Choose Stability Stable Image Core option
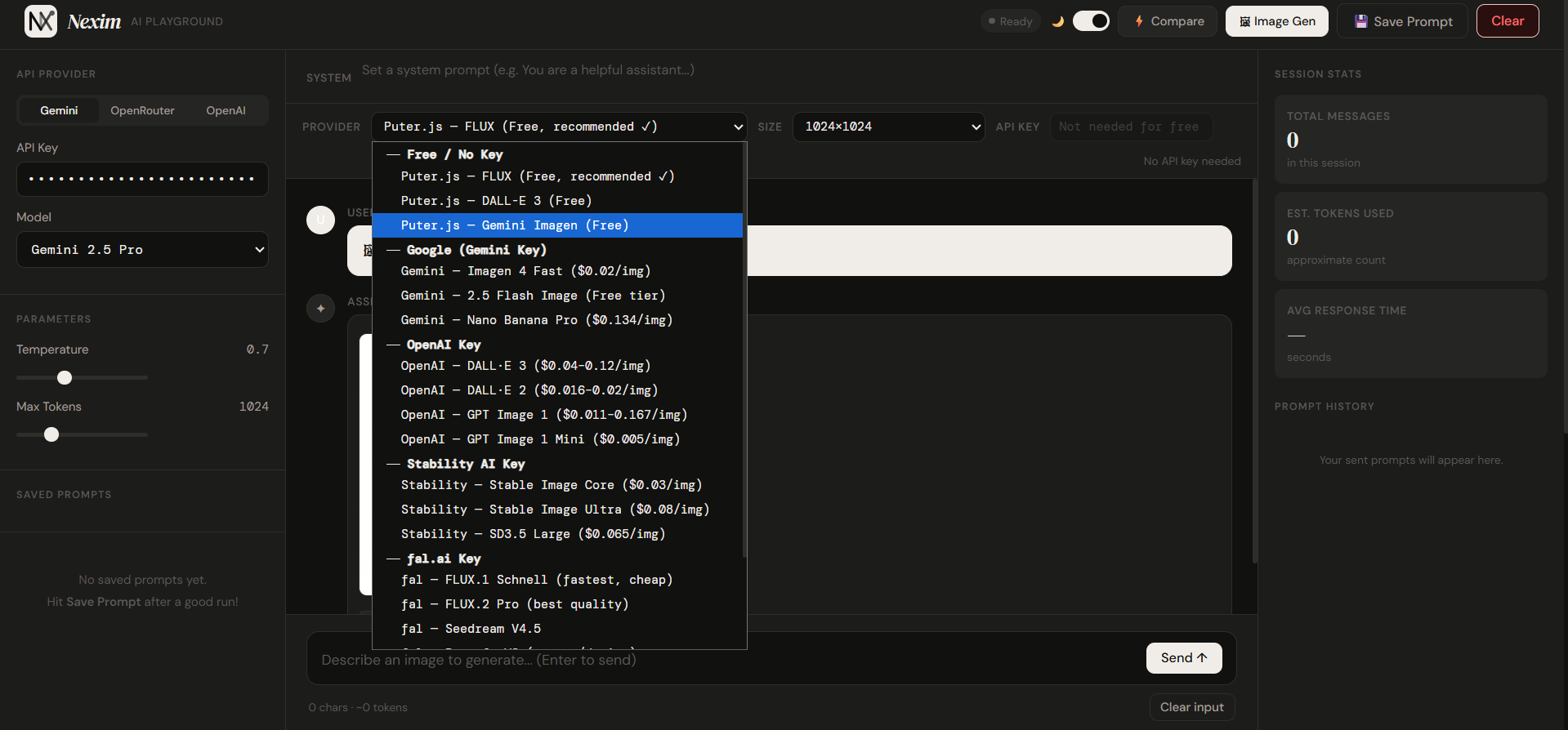This screenshot has height=730, width=1568. (557, 485)
